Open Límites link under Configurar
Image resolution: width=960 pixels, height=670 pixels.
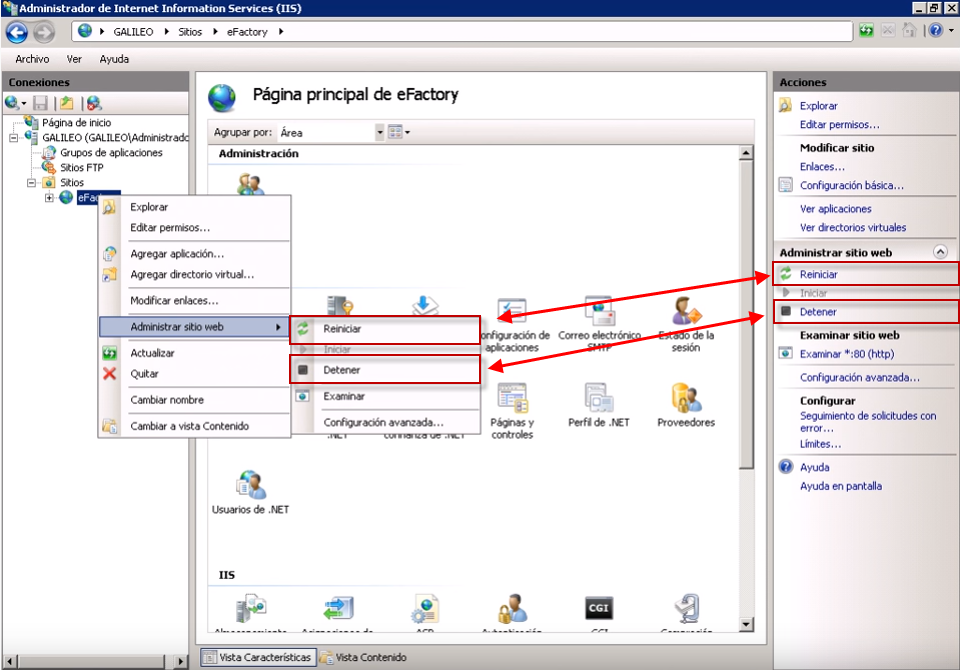(x=820, y=444)
